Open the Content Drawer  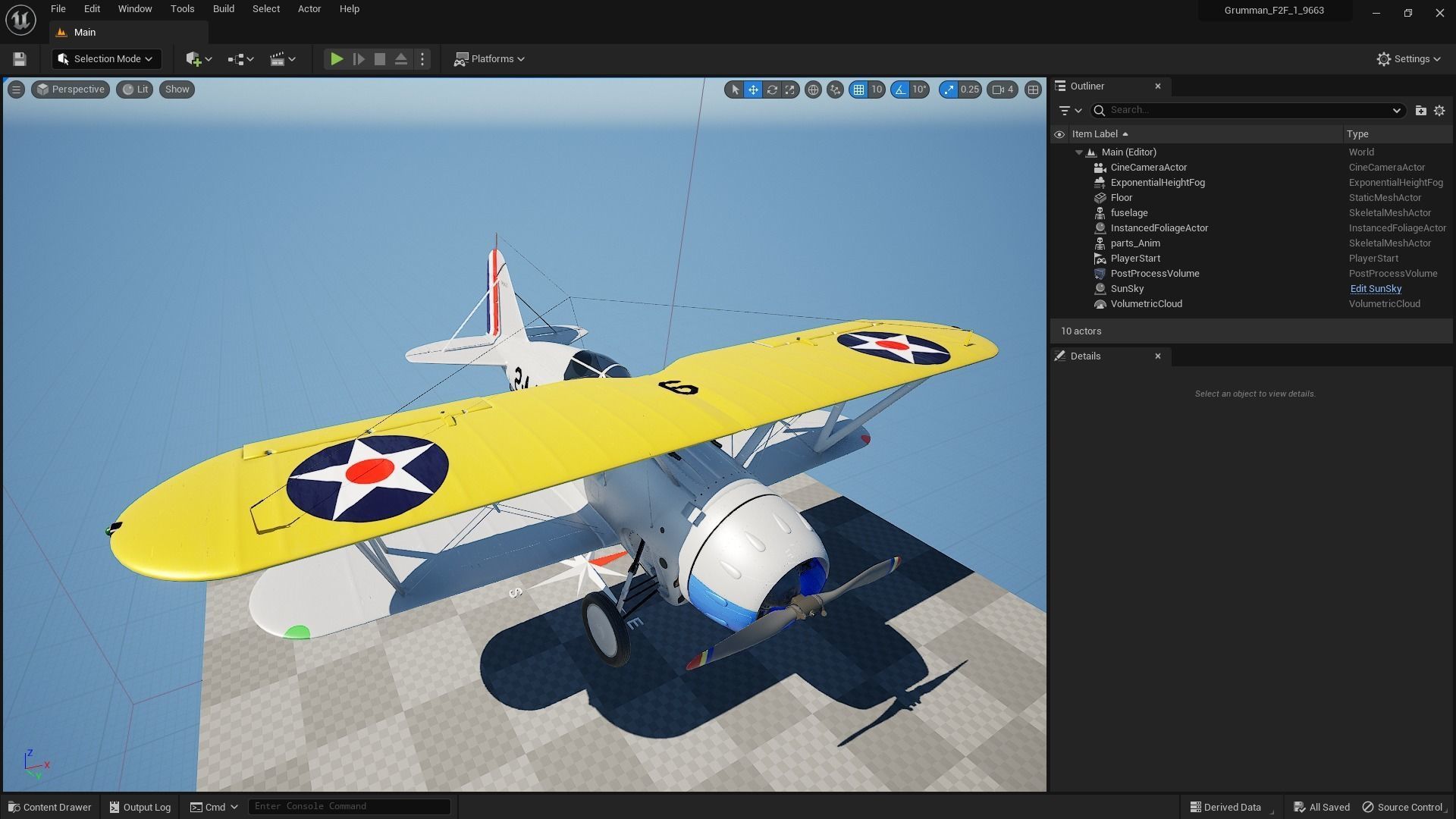tap(50, 807)
